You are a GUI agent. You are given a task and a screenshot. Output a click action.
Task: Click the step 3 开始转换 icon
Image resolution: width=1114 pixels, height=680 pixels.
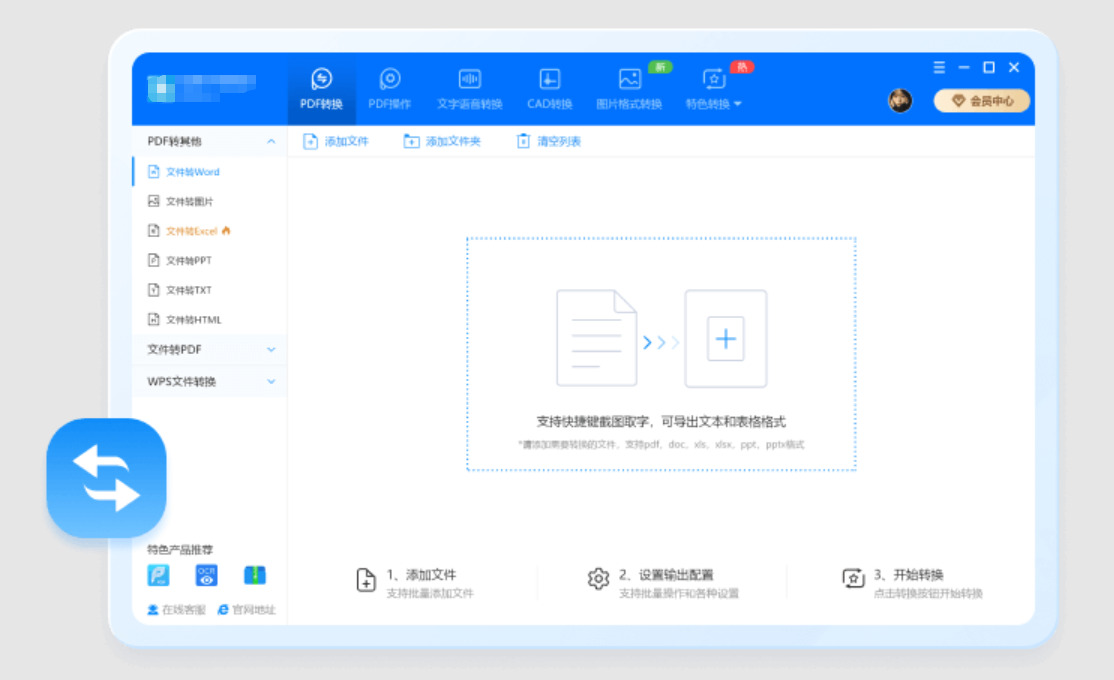coord(853,578)
